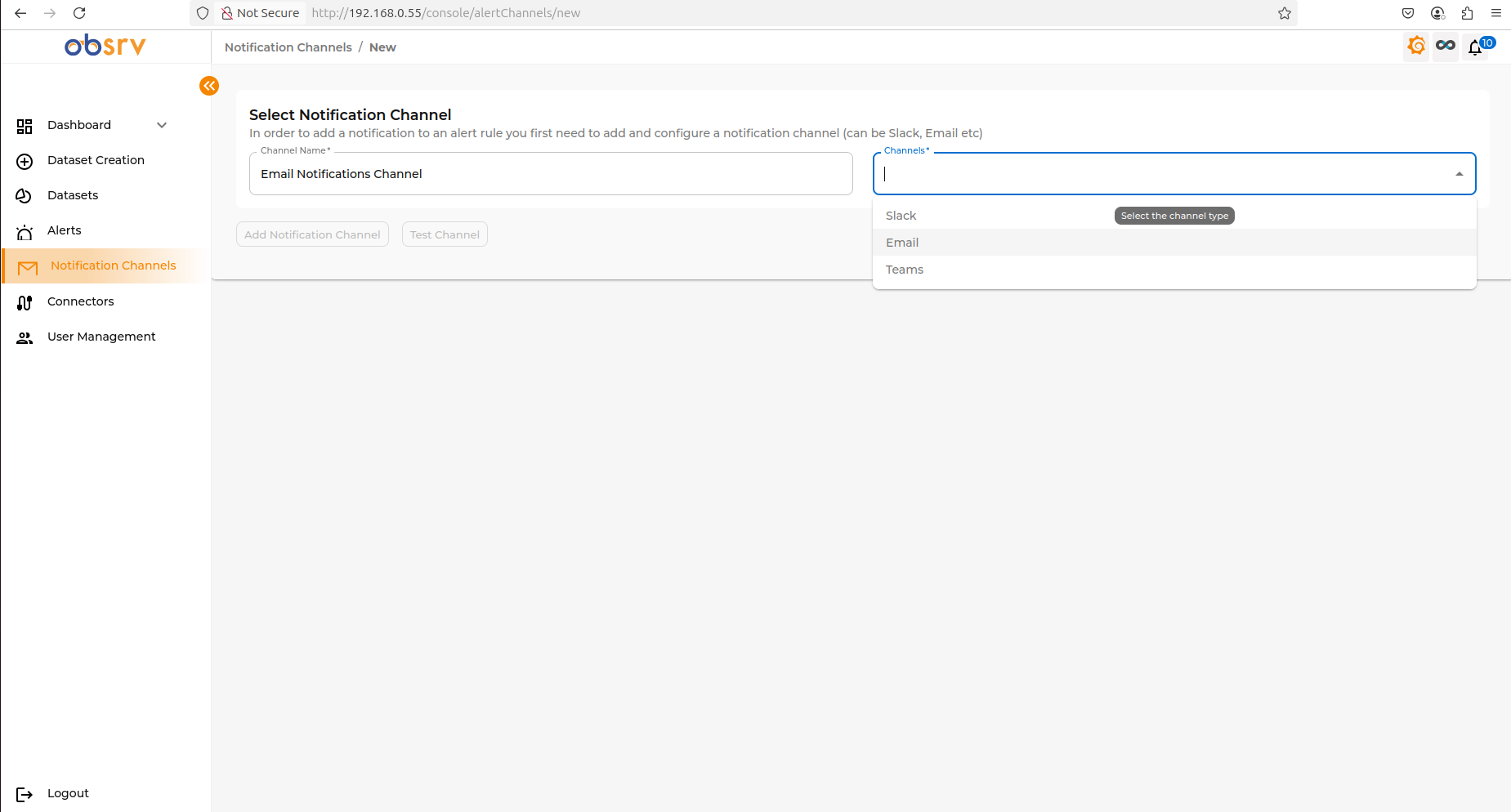The image size is (1511, 812).
Task: Click the shield tracking protection icon
Action: click(203, 13)
